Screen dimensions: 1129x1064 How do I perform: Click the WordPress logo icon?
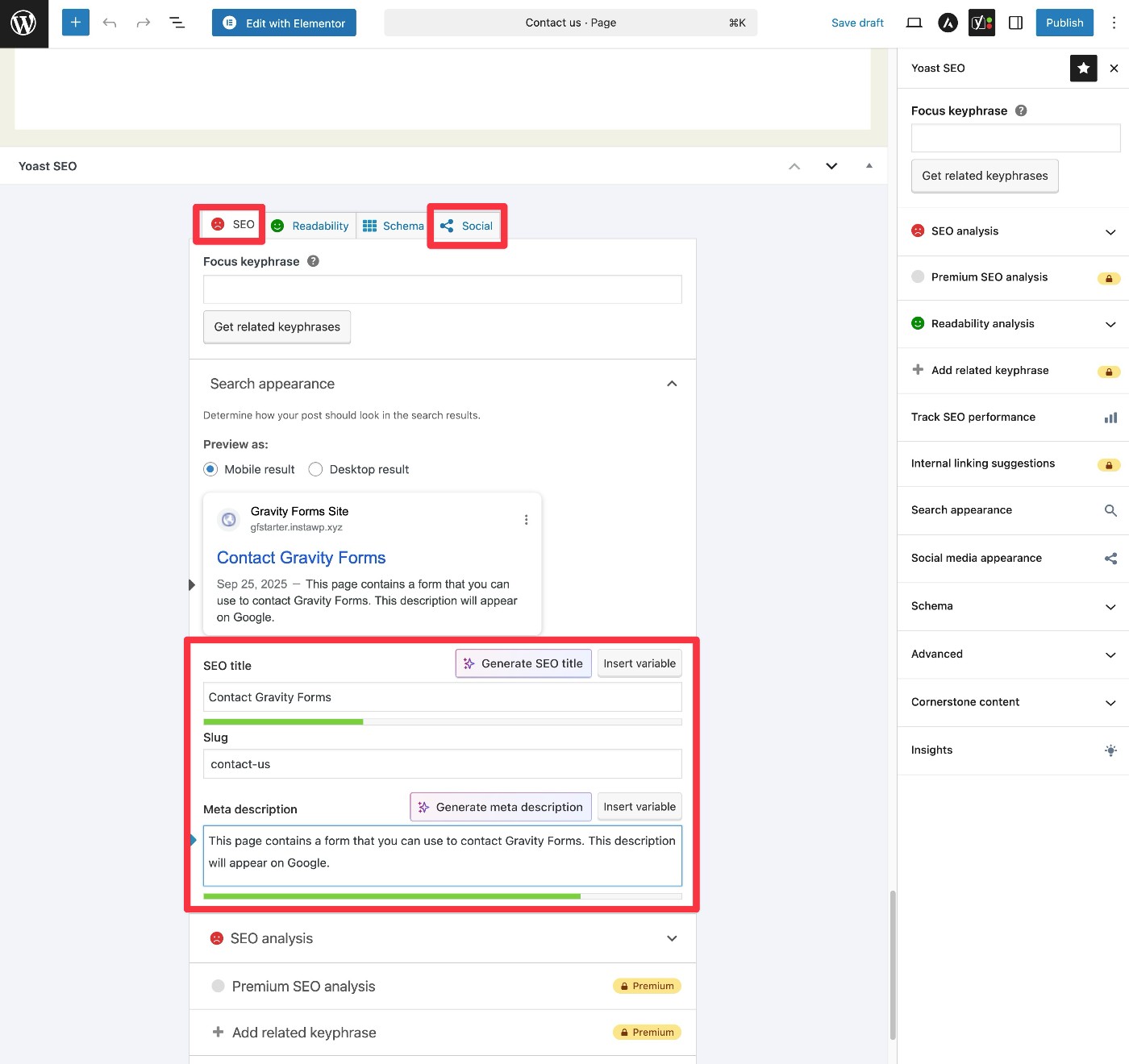(x=23, y=23)
